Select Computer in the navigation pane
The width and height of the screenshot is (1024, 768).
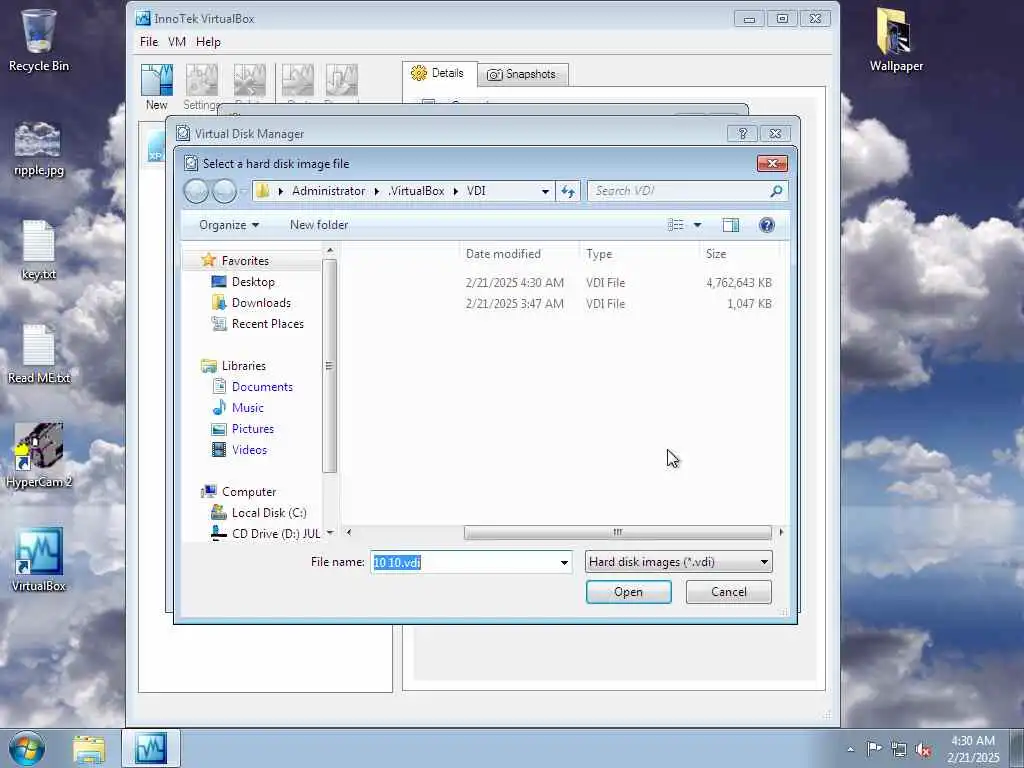(x=249, y=492)
